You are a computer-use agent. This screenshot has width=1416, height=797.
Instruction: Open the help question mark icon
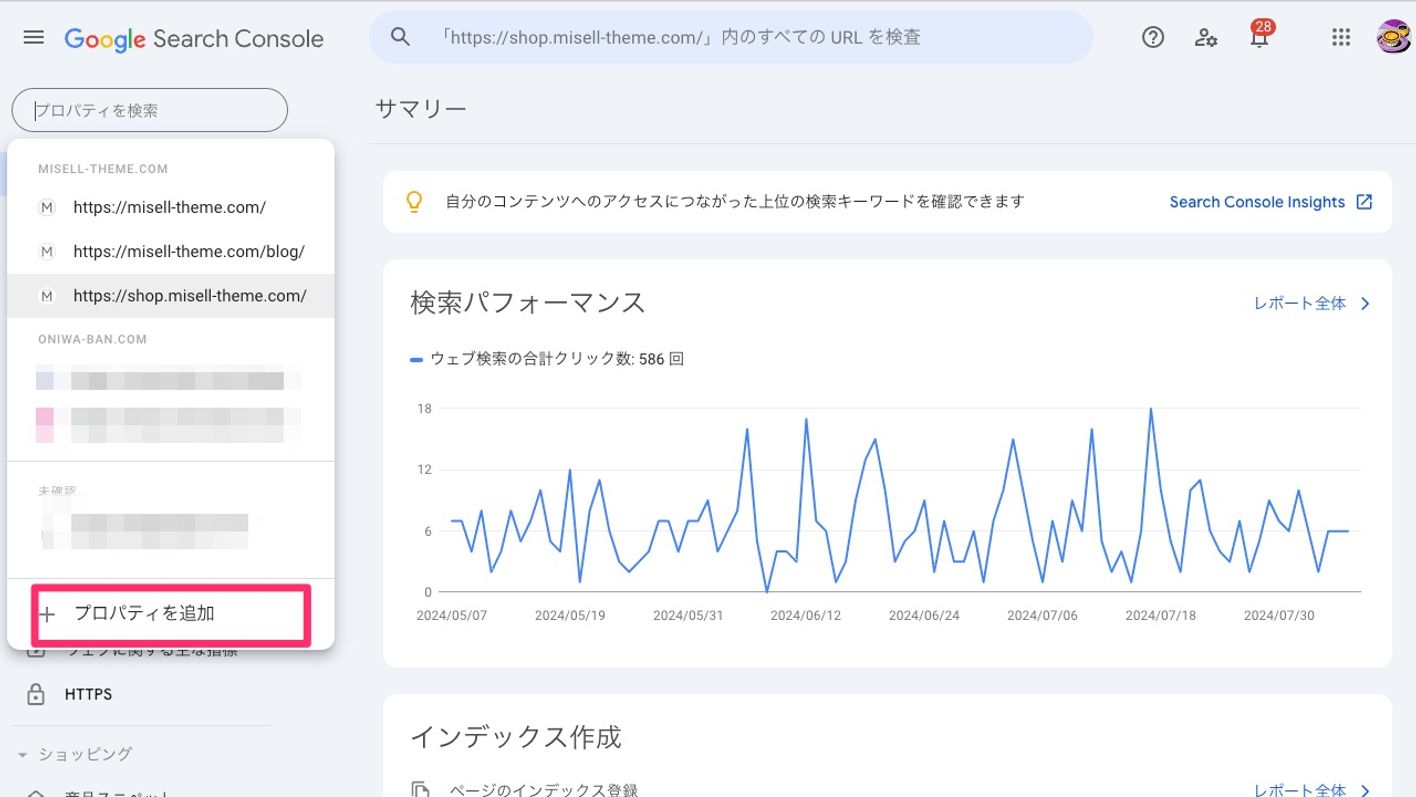(1153, 37)
